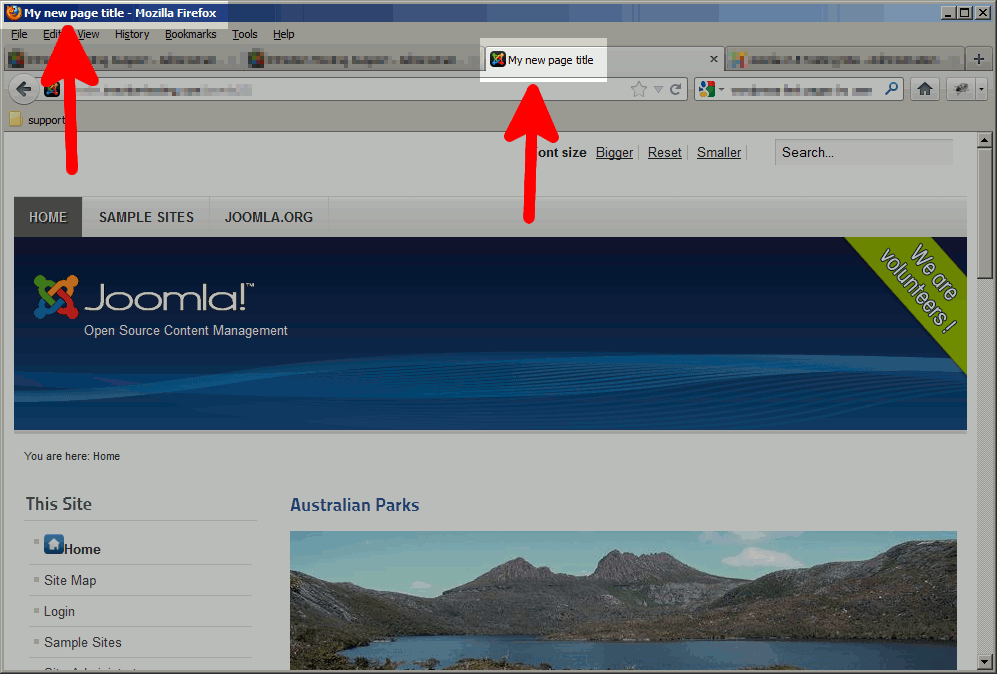Open the Tools menu

[244, 34]
